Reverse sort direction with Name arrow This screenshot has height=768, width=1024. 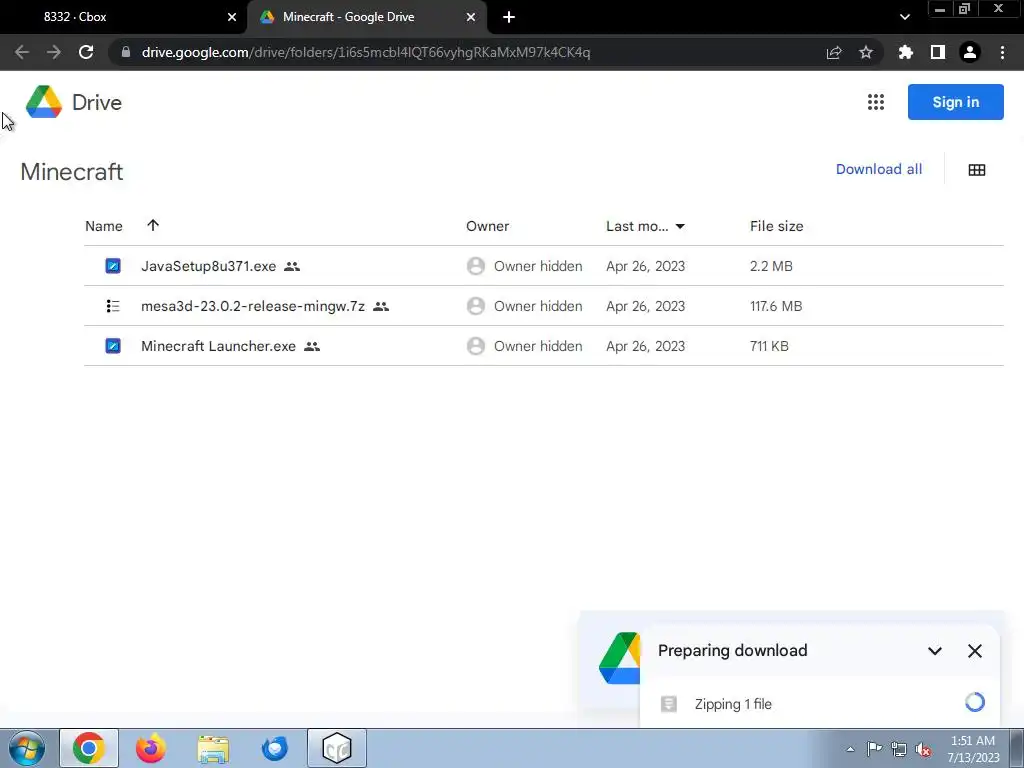click(153, 225)
